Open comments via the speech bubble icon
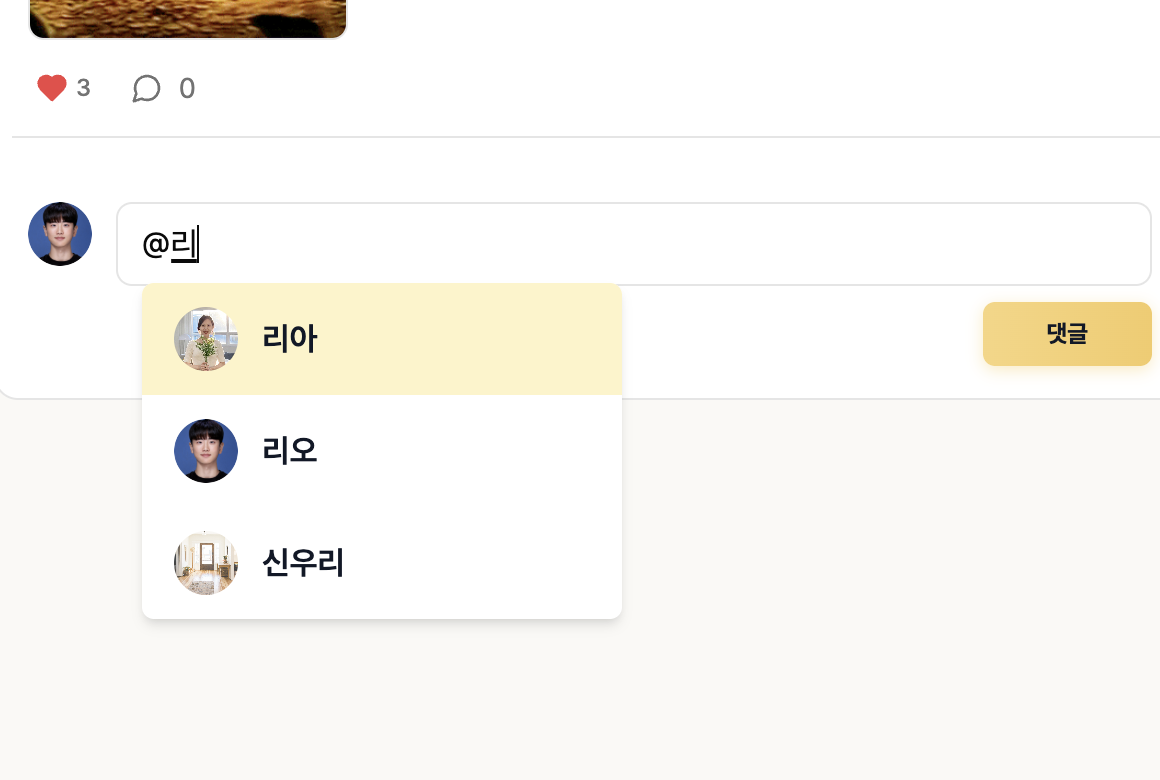The height and width of the screenshot is (780, 1160). pyautogui.click(x=146, y=89)
